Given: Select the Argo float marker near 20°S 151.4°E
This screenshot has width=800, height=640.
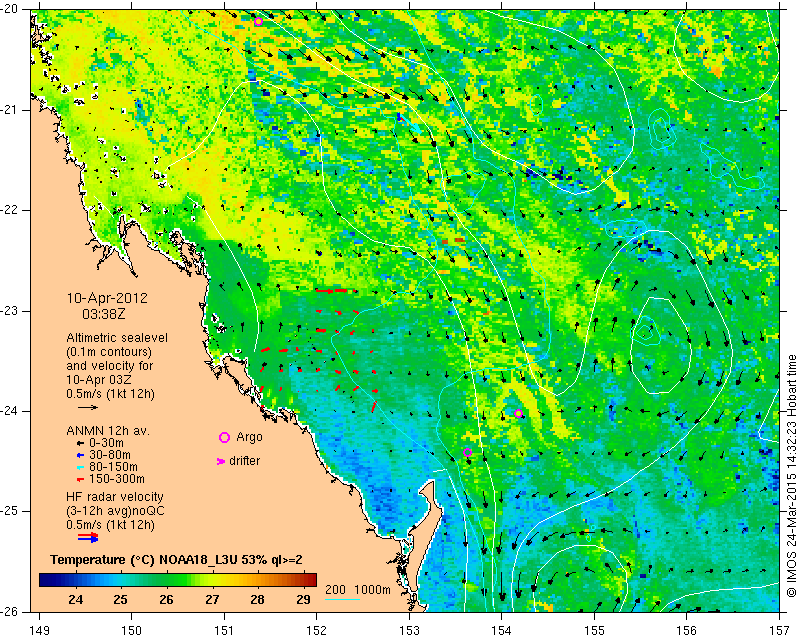Looking at the screenshot, I should click(258, 21).
